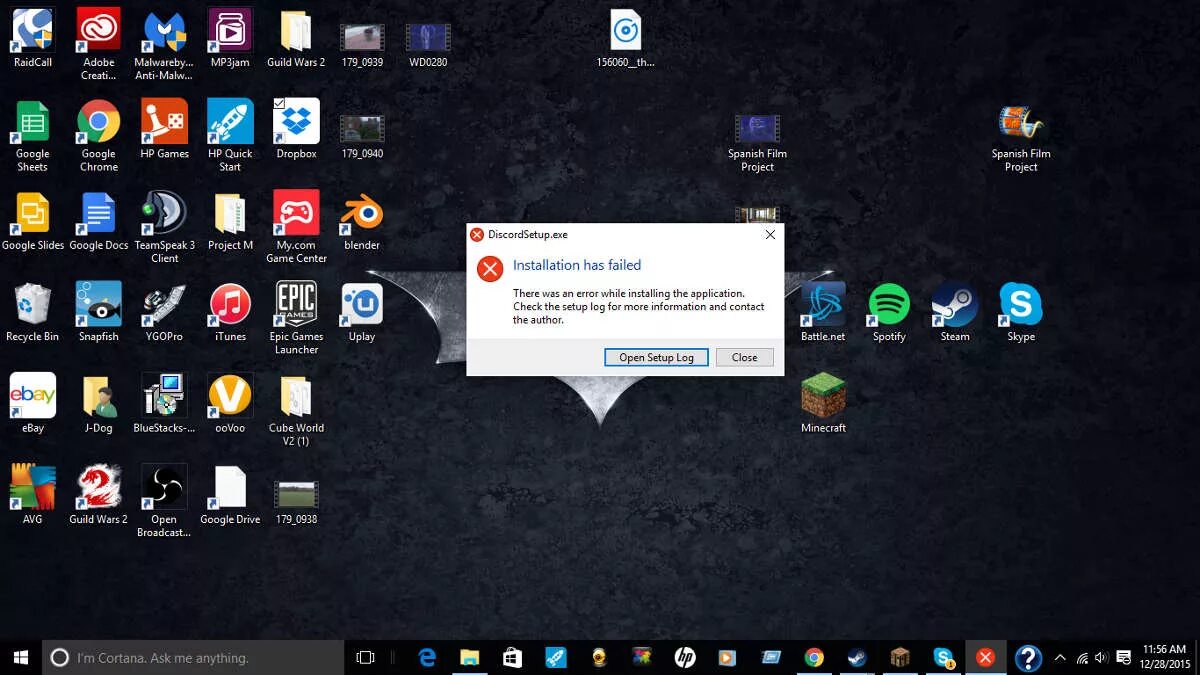
Task: Close the DiscordSetup.exe dialog with the X
Action: coord(770,234)
